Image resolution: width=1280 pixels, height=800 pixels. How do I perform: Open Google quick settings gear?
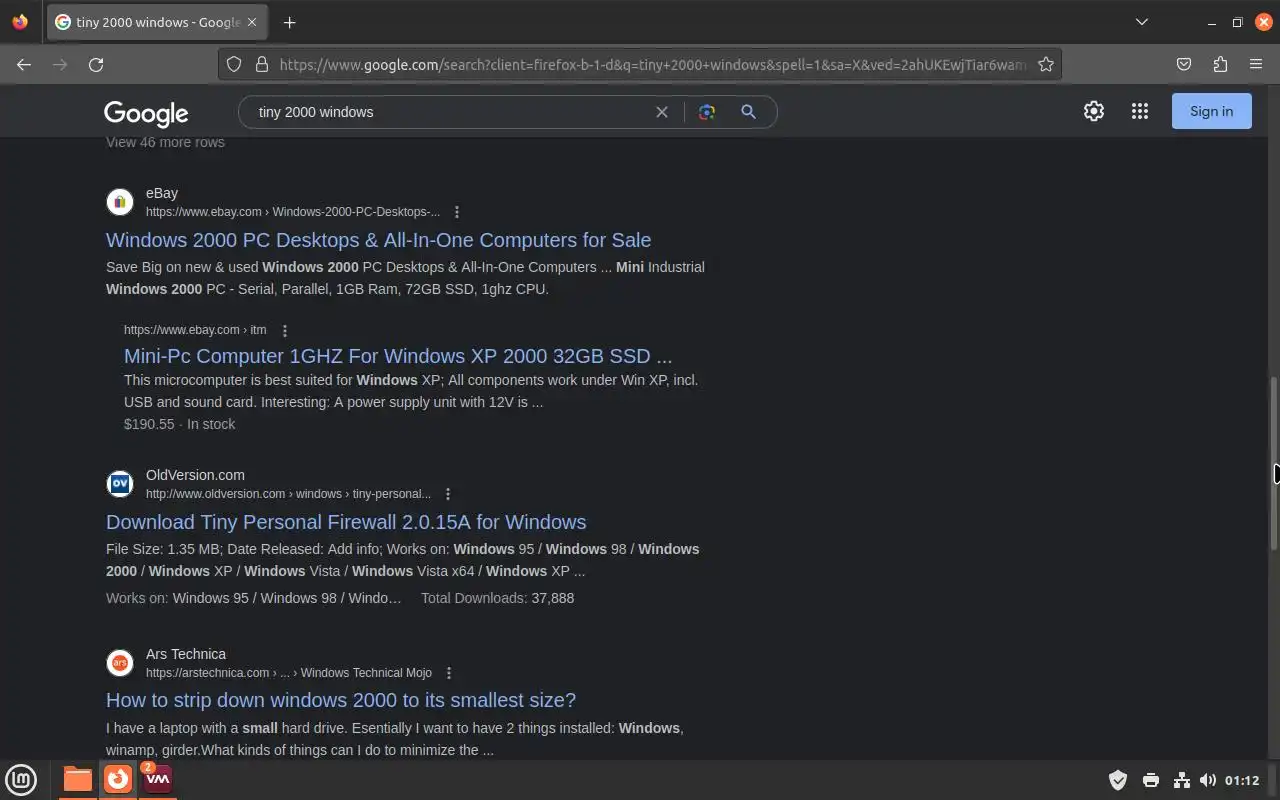coord(1094,111)
